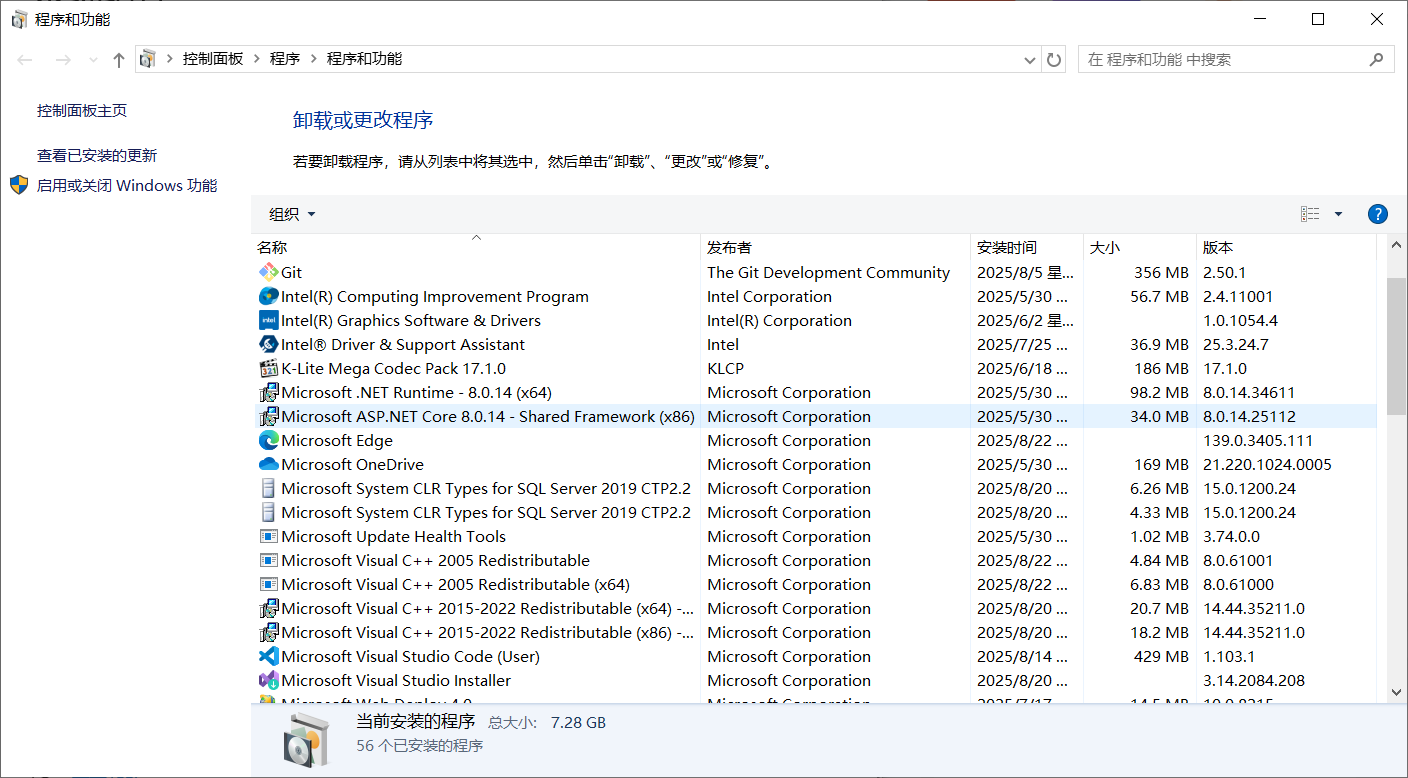
Task: Sort by 大小 column header
Action: point(1139,247)
